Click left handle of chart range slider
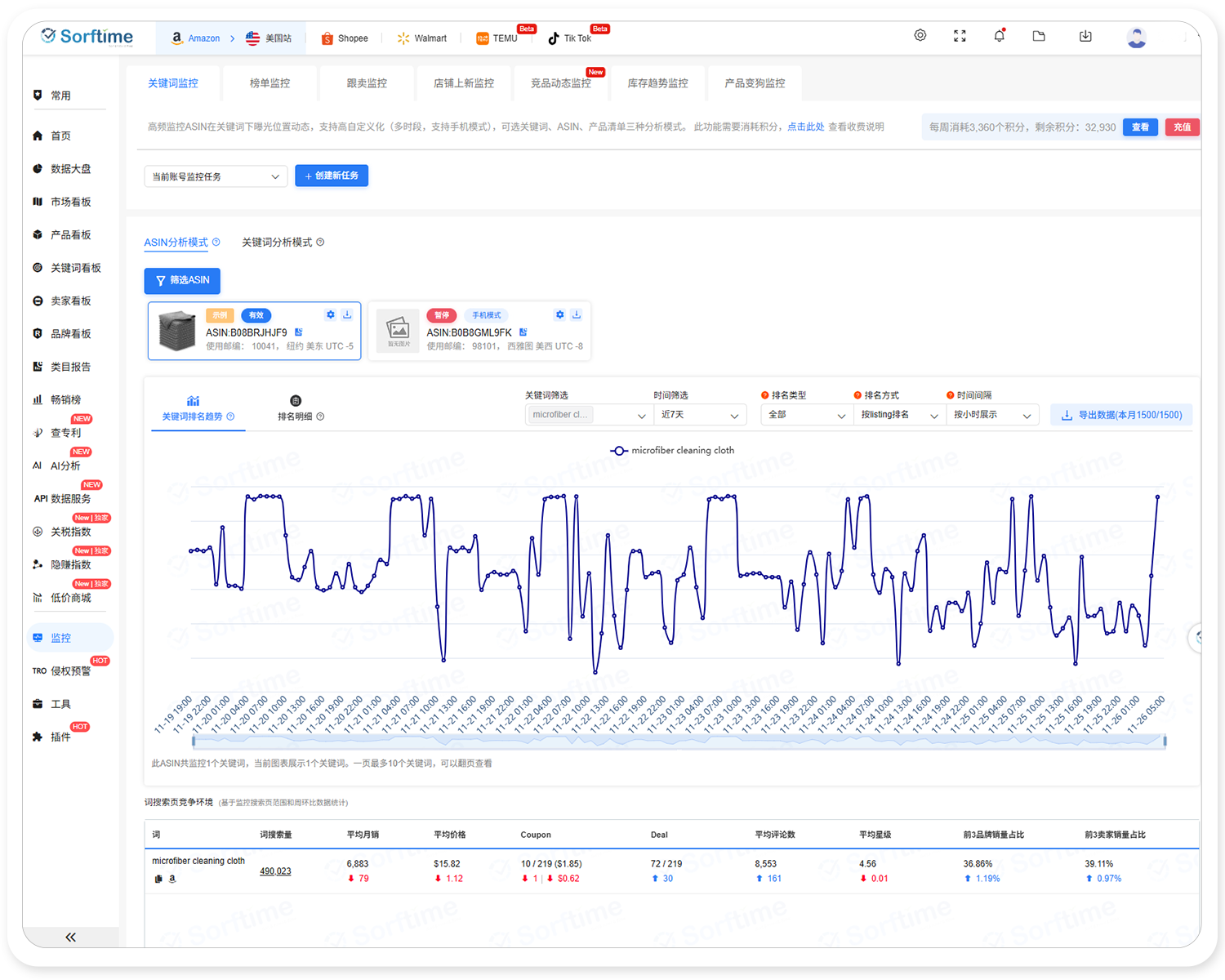 tap(194, 741)
